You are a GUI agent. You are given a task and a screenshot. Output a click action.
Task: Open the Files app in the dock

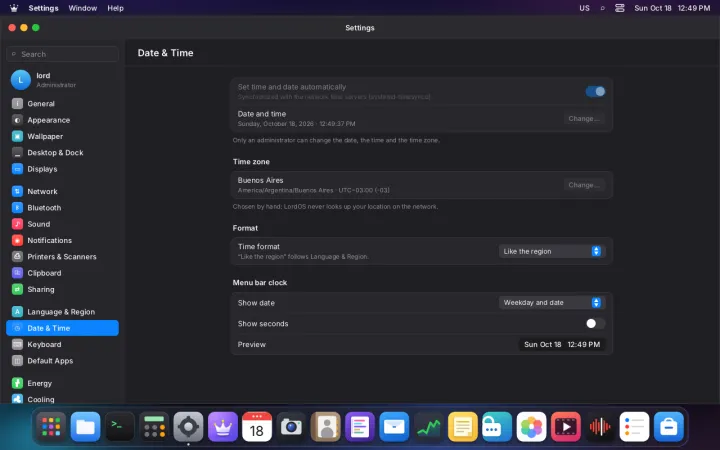coord(85,427)
